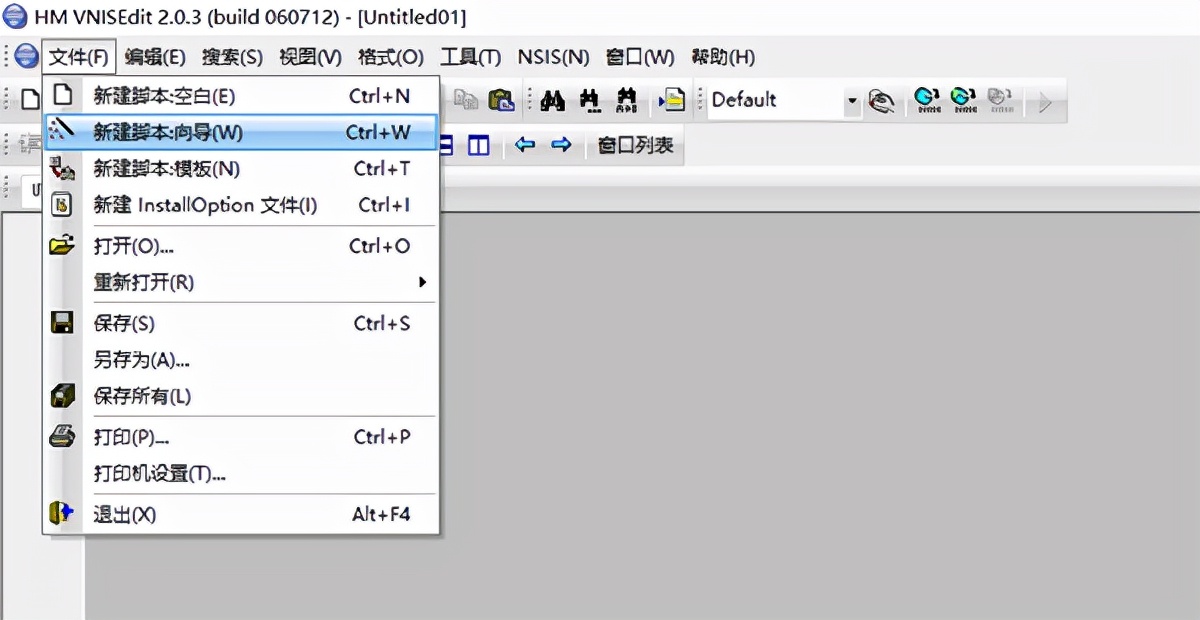Choose 退出(X) from the file menu
Screen dimensions: 1200x620
click(241, 514)
